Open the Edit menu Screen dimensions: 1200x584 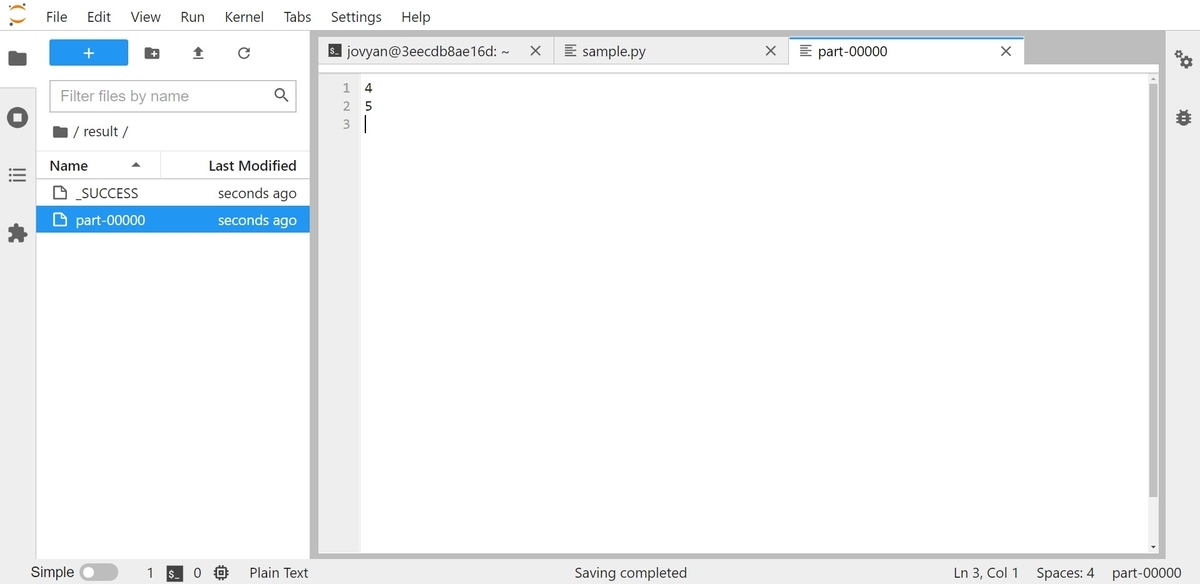point(99,17)
